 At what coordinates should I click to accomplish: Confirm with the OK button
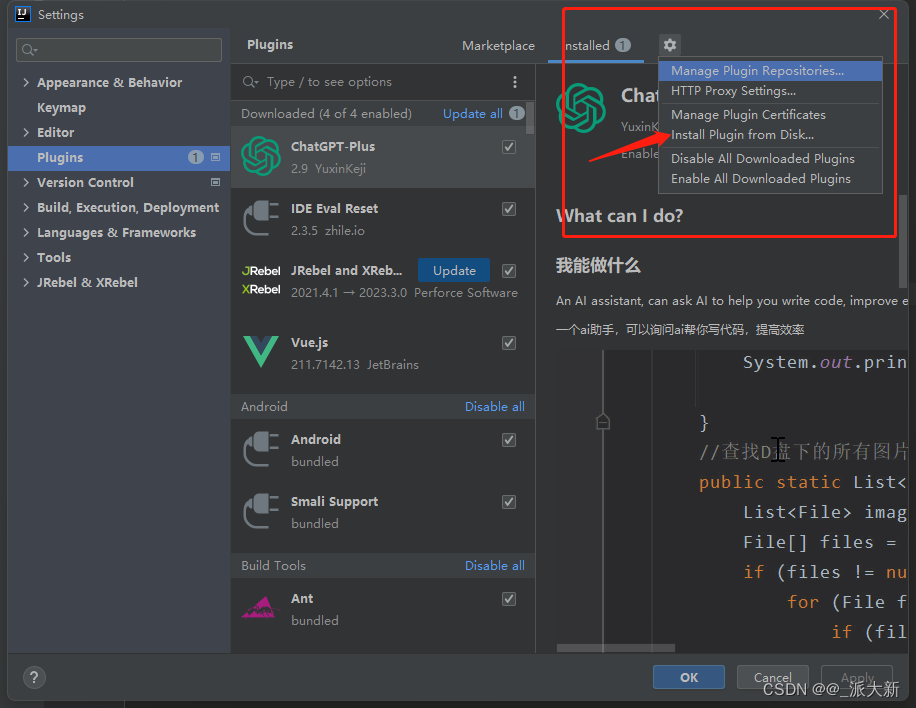coord(689,677)
